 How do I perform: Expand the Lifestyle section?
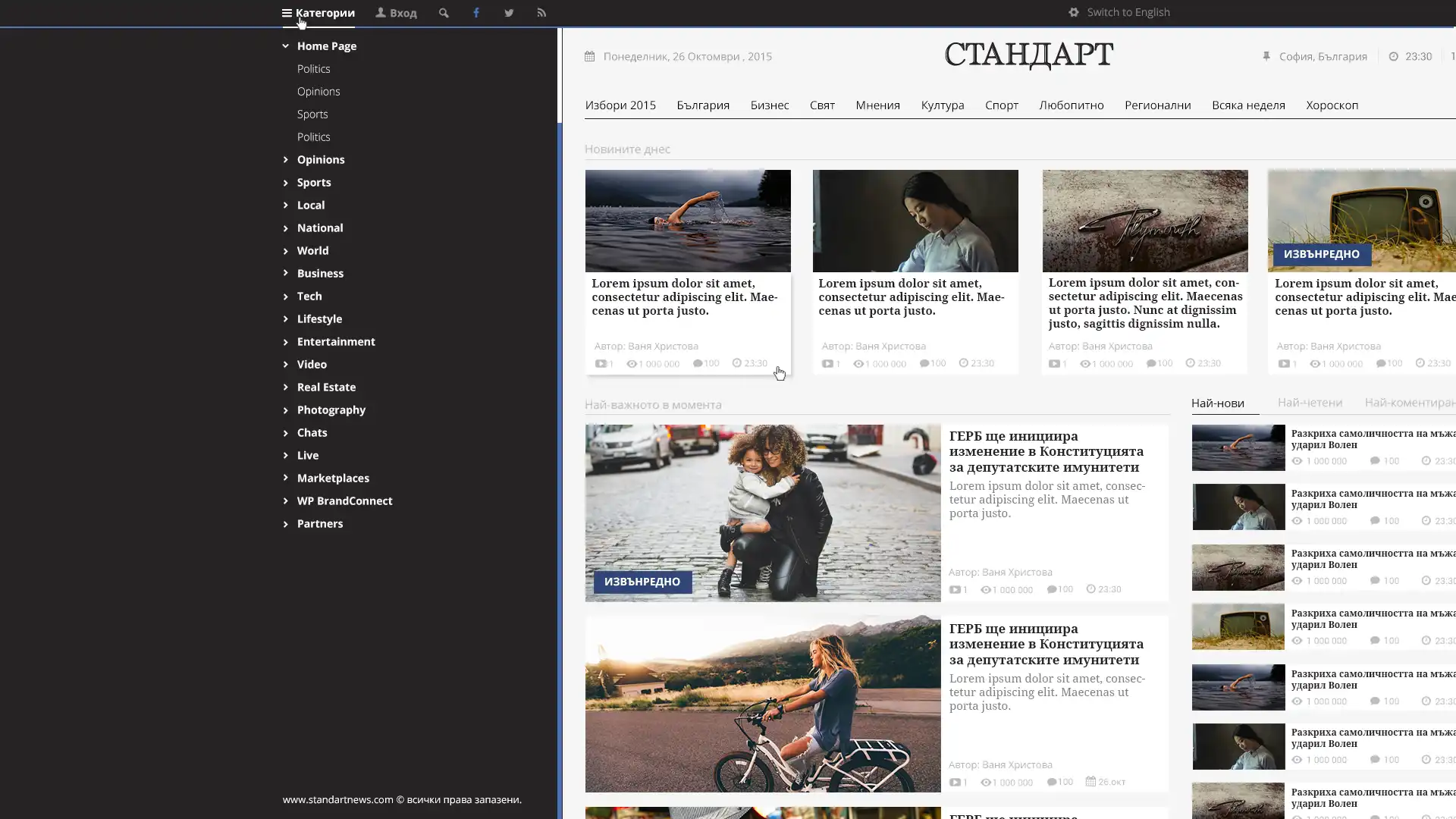tap(319, 318)
